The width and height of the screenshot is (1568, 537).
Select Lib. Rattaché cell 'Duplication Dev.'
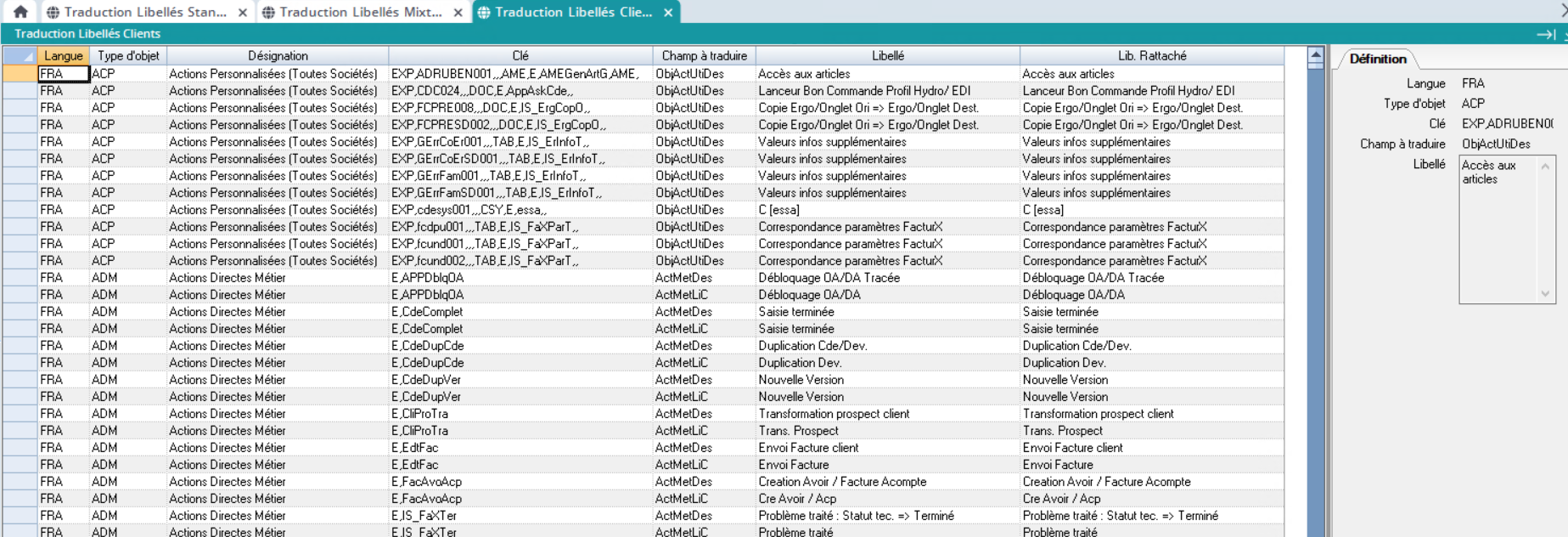point(1152,363)
